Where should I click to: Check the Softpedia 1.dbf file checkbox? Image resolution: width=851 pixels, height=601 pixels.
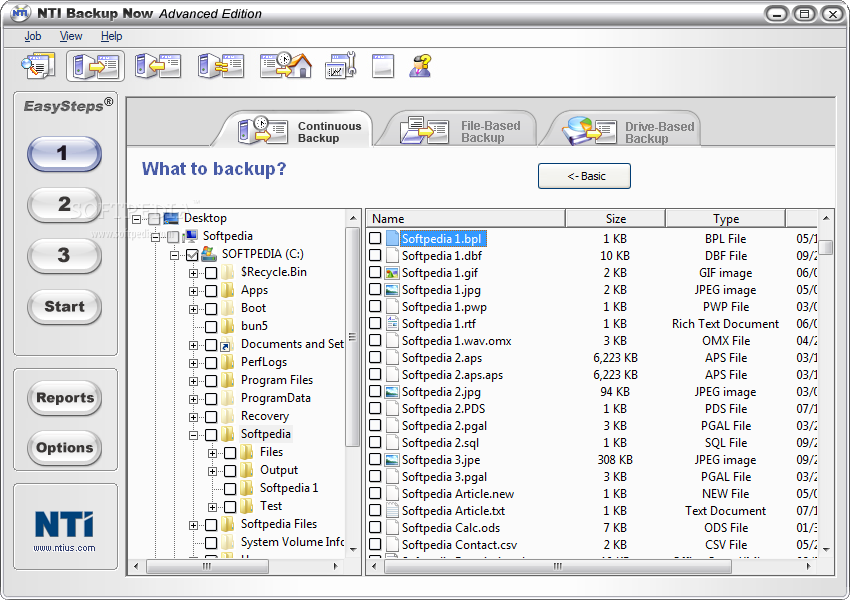pyautogui.click(x=375, y=255)
